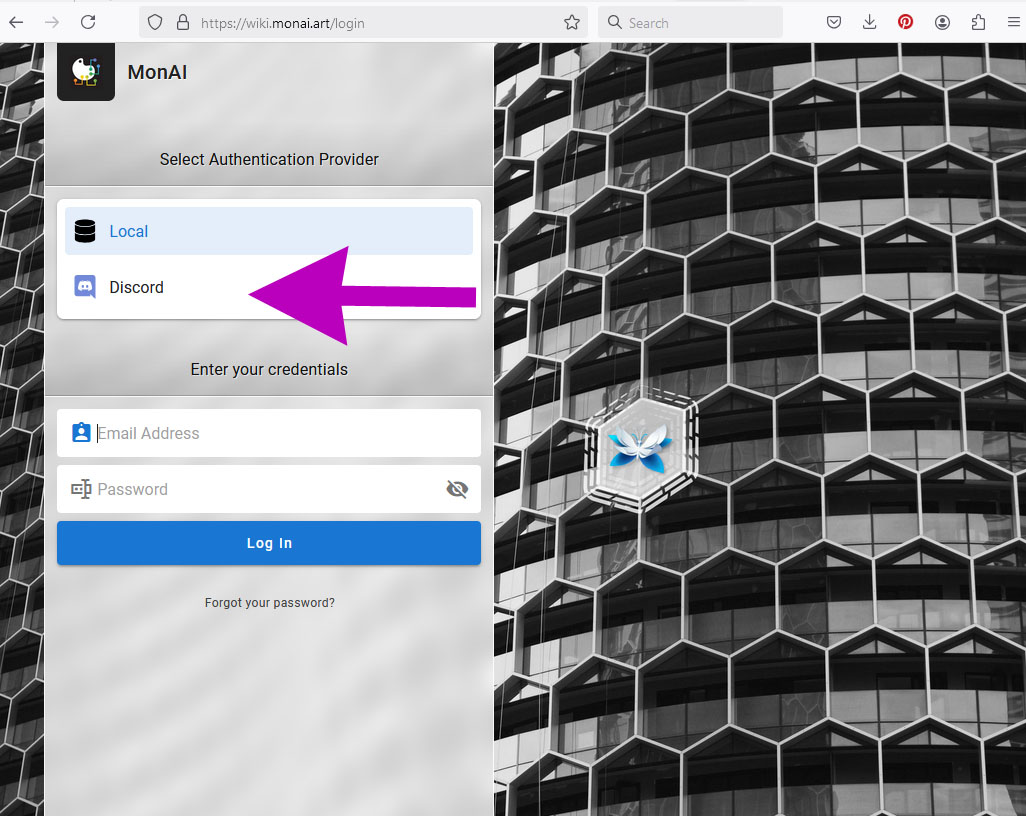Click the Local database icon
This screenshot has height=816, width=1026.
pyautogui.click(x=85, y=231)
